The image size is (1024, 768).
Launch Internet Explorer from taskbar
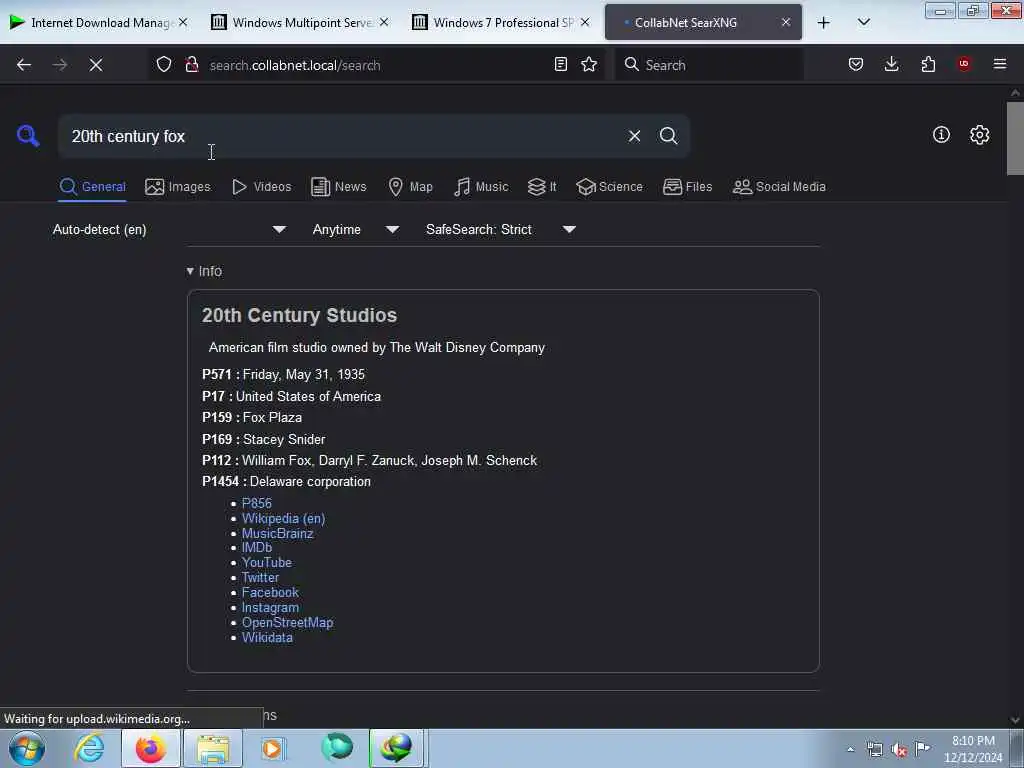point(89,748)
